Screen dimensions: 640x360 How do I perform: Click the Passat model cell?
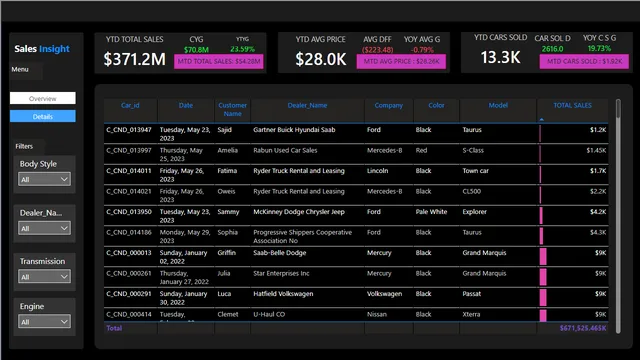tap(471, 293)
